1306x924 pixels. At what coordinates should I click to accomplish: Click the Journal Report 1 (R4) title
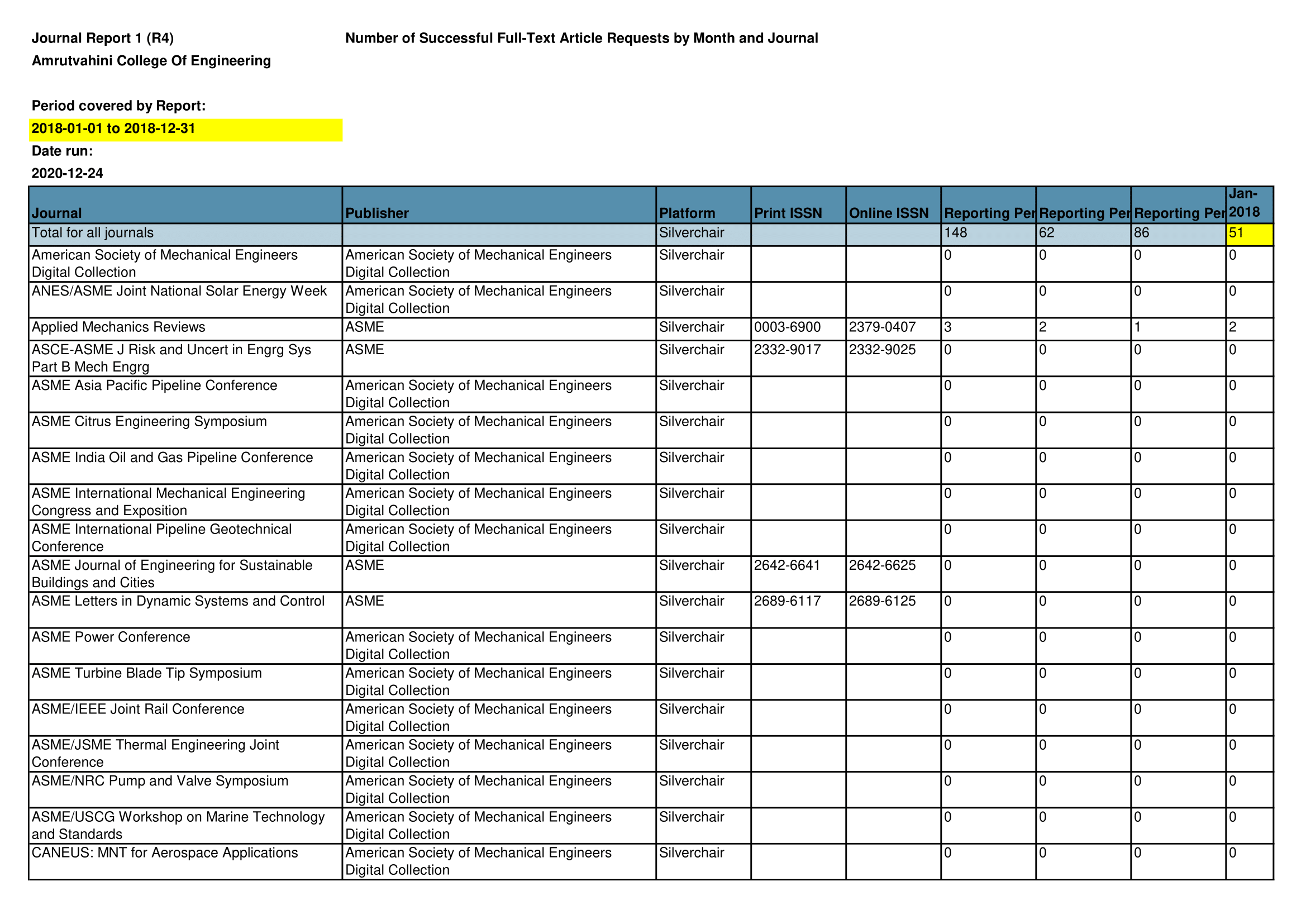pos(103,38)
